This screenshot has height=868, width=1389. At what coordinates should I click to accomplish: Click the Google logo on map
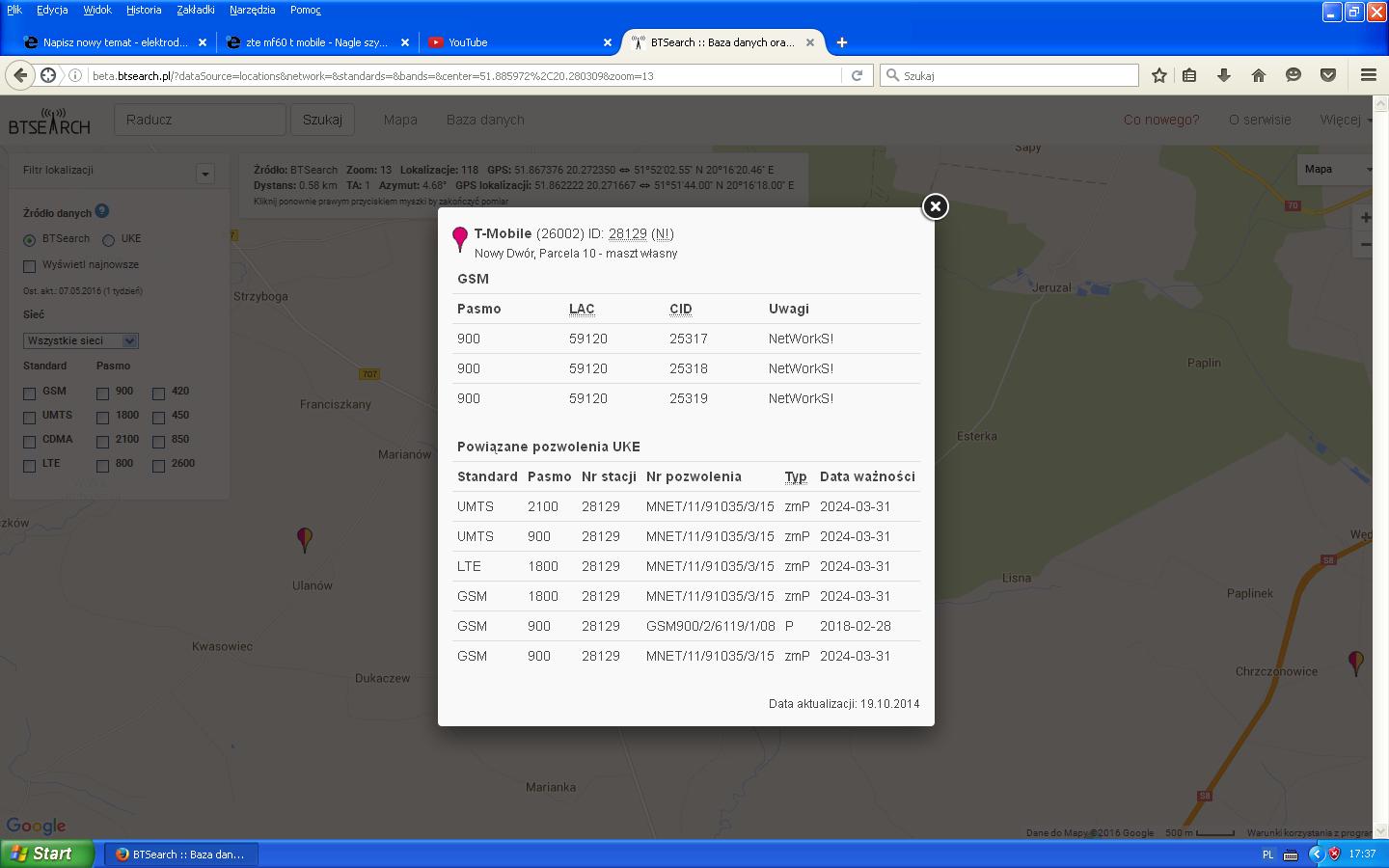tap(36, 826)
